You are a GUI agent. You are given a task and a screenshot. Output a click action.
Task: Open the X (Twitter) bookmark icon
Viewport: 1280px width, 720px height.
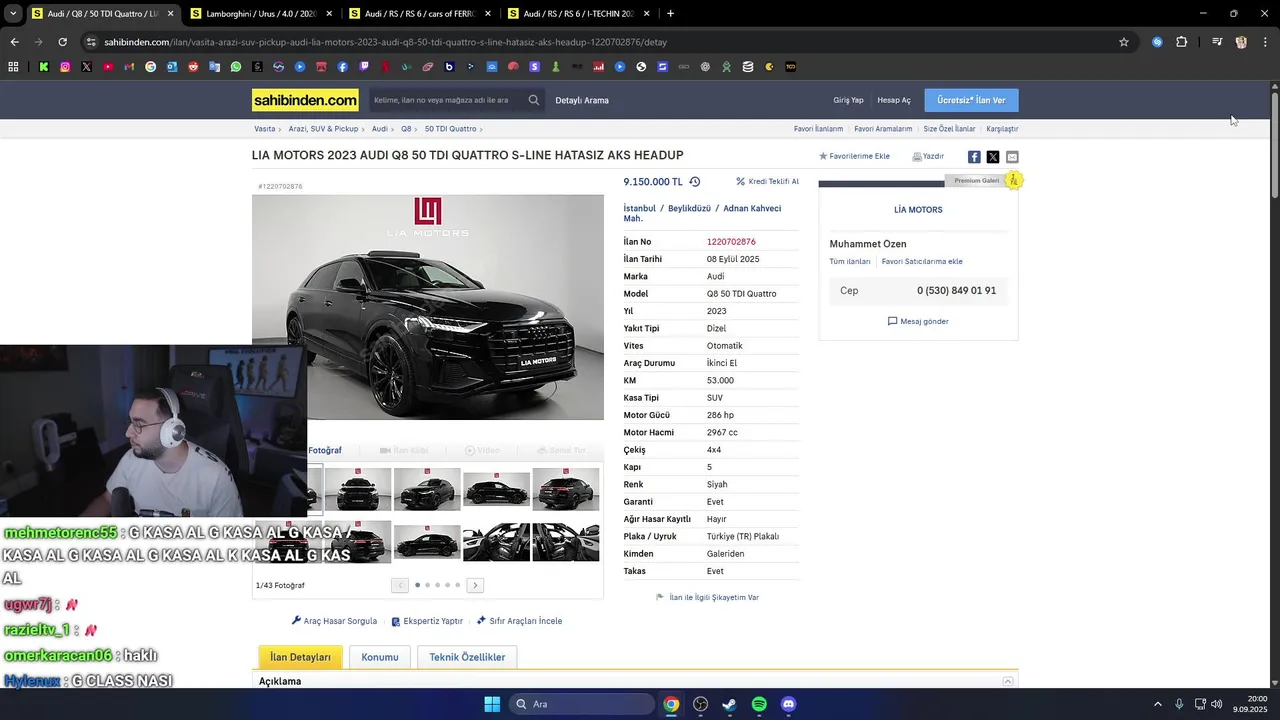86,67
